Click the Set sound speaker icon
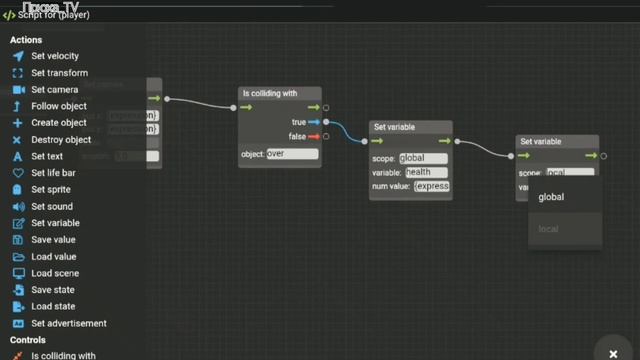Viewport: 640px width, 360px height. point(18,207)
